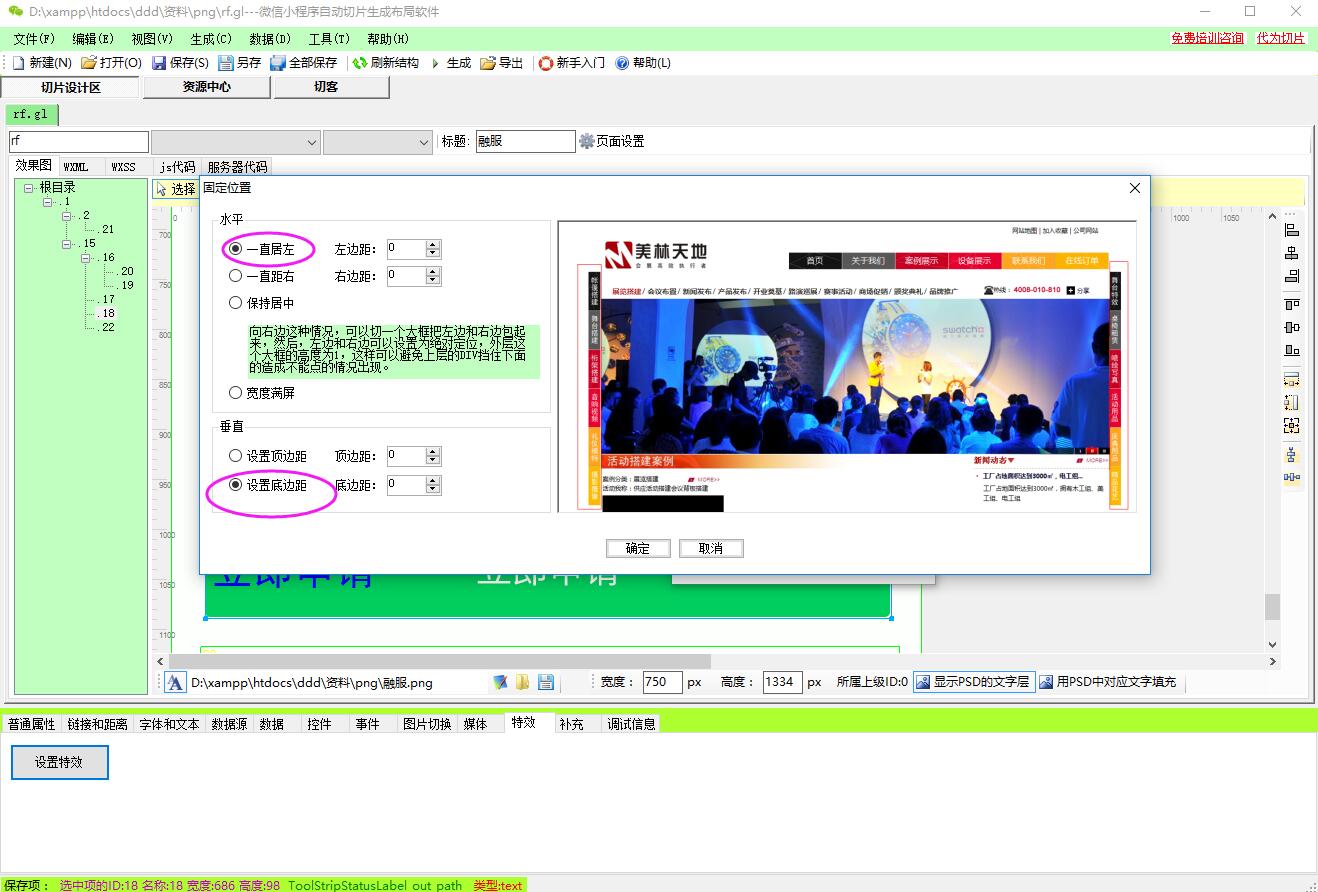Click the text 'A' icon beside the PNG path
The width and height of the screenshot is (1318, 892).
point(175,682)
